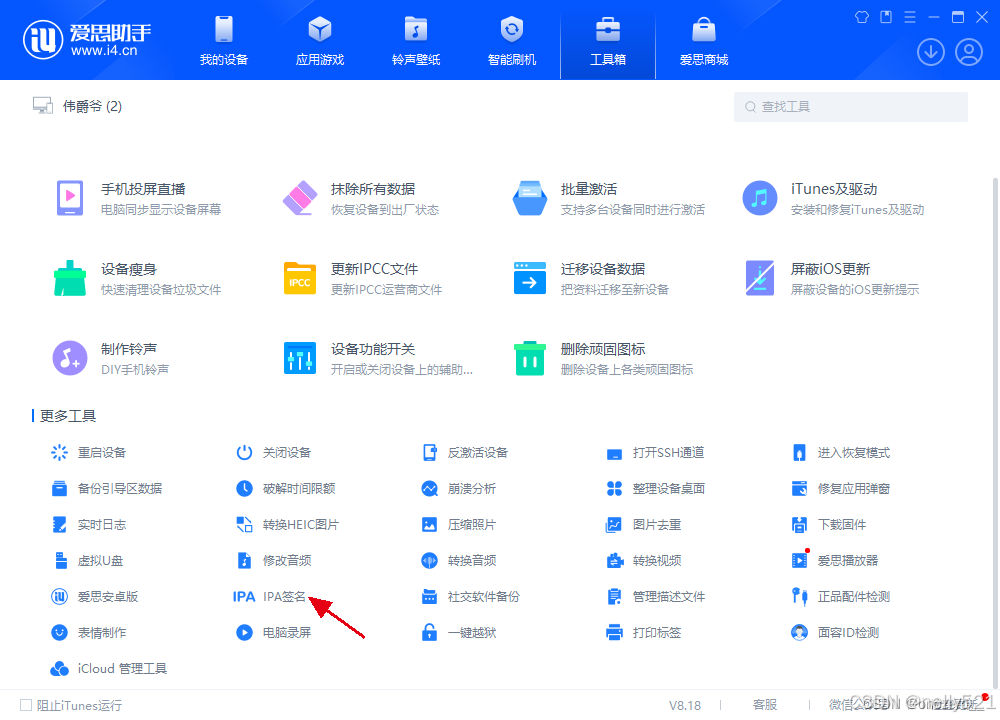Open 实时日志 tool
Screen dimensions: 1000x720
click(89, 525)
